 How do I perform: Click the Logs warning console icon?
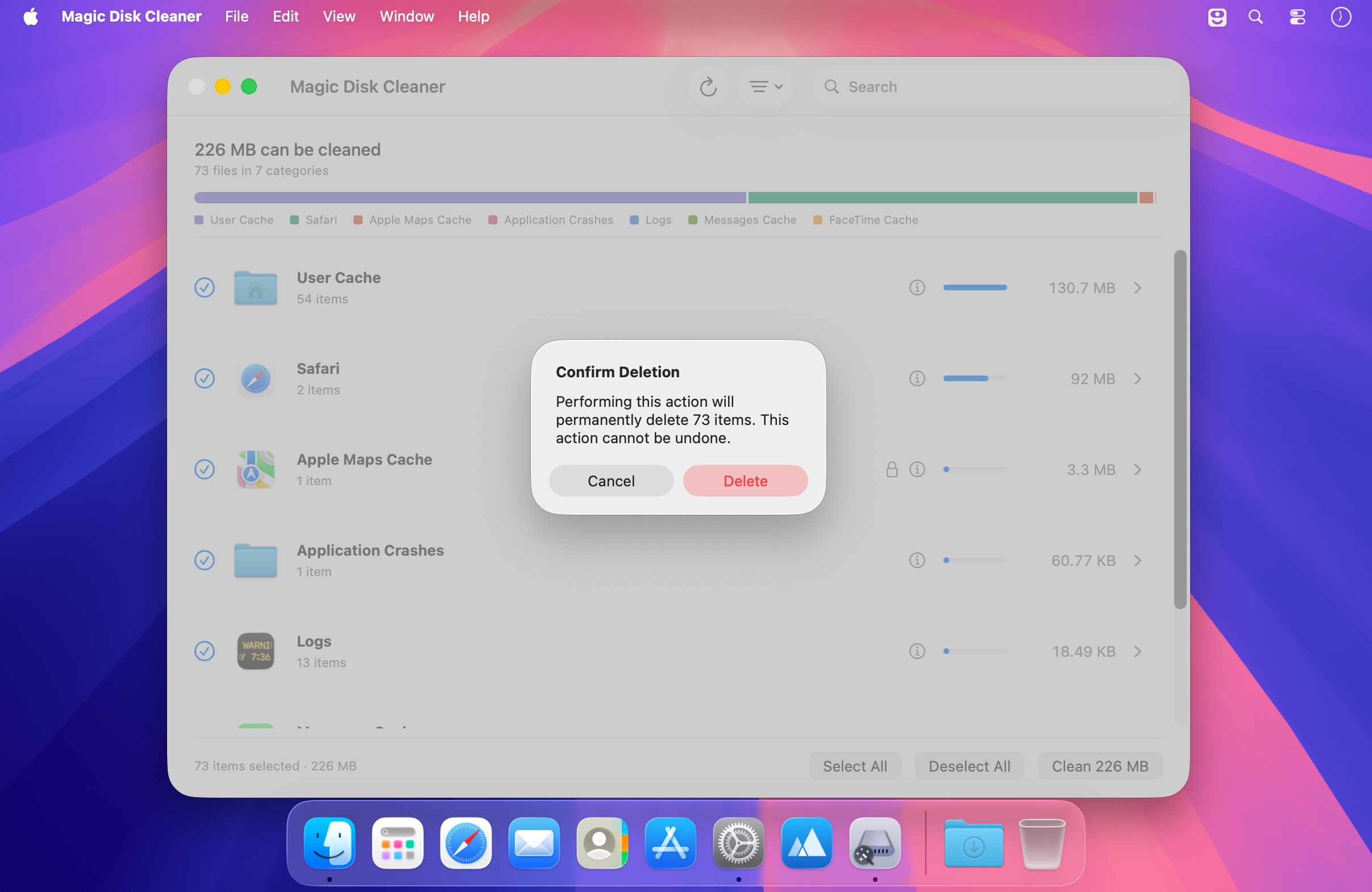coord(255,651)
